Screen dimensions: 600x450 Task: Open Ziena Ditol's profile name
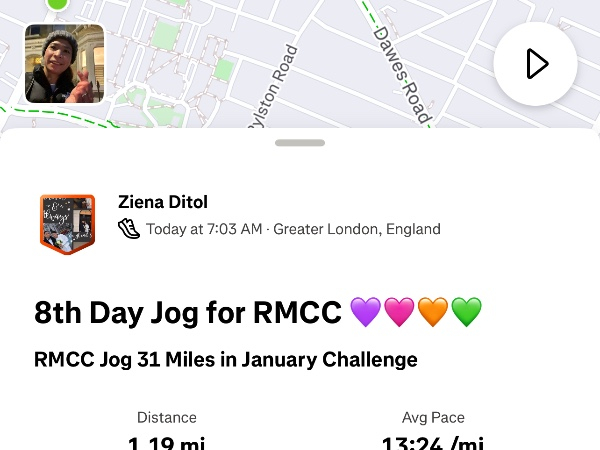click(162, 202)
